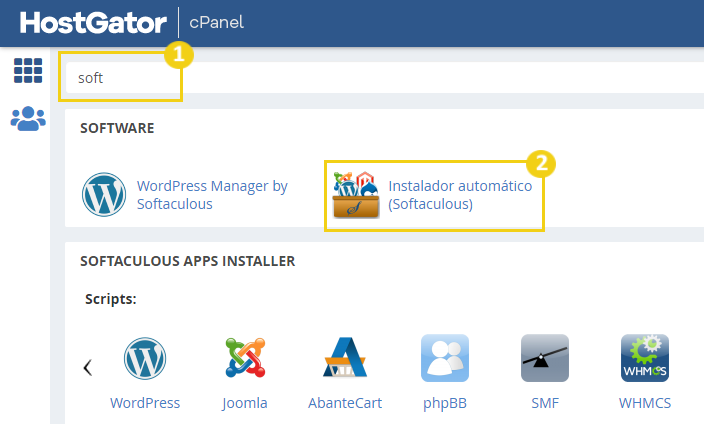Click the SOFTACULOUS APPS INSTALLER heading

[188, 261]
